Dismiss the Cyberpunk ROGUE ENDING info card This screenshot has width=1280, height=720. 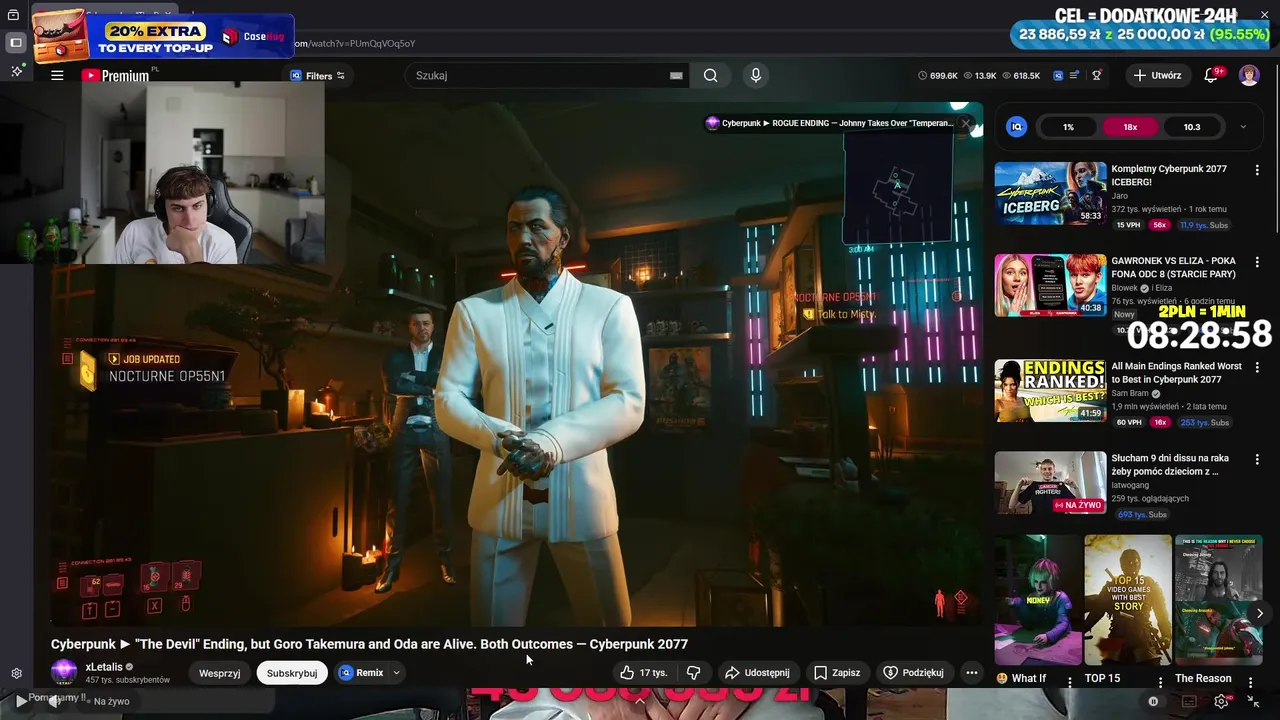coord(965,123)
